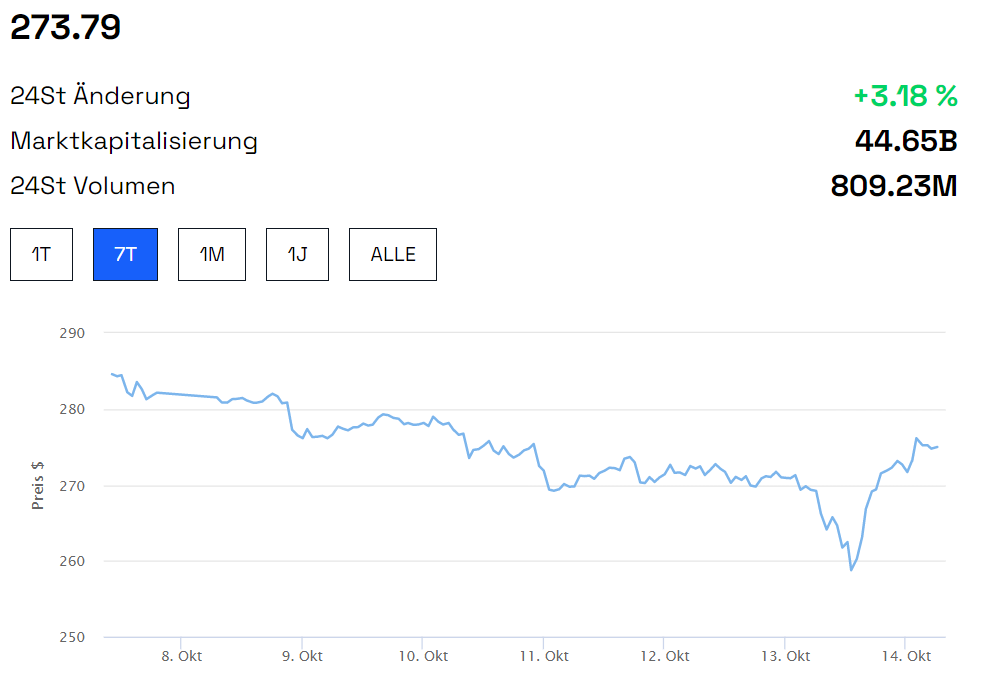Click the rightmost end of the price line
This screenshot has width=998, height=686.
(937, 447)
